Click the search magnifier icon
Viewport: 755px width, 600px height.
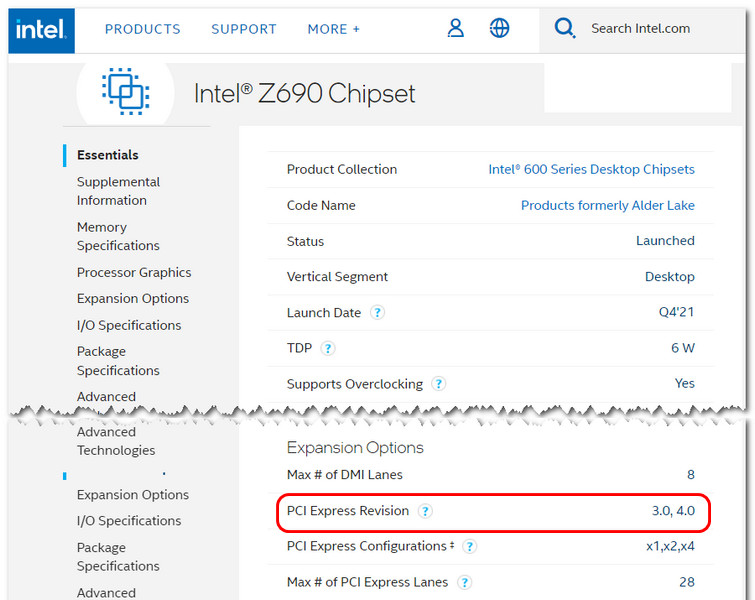point(564,28)
